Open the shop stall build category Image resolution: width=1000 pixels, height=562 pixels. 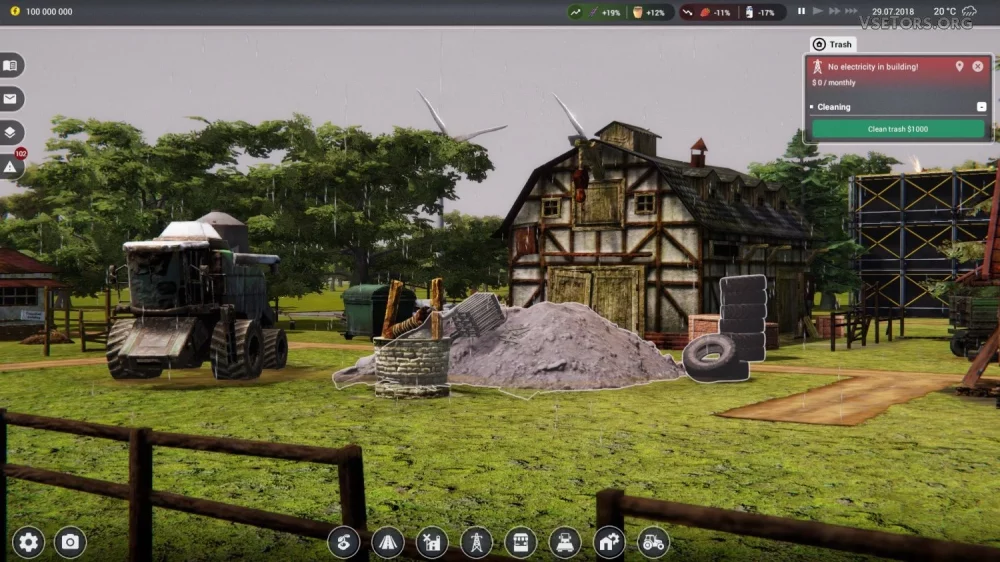pyautogui.click(x=520, y=542)
